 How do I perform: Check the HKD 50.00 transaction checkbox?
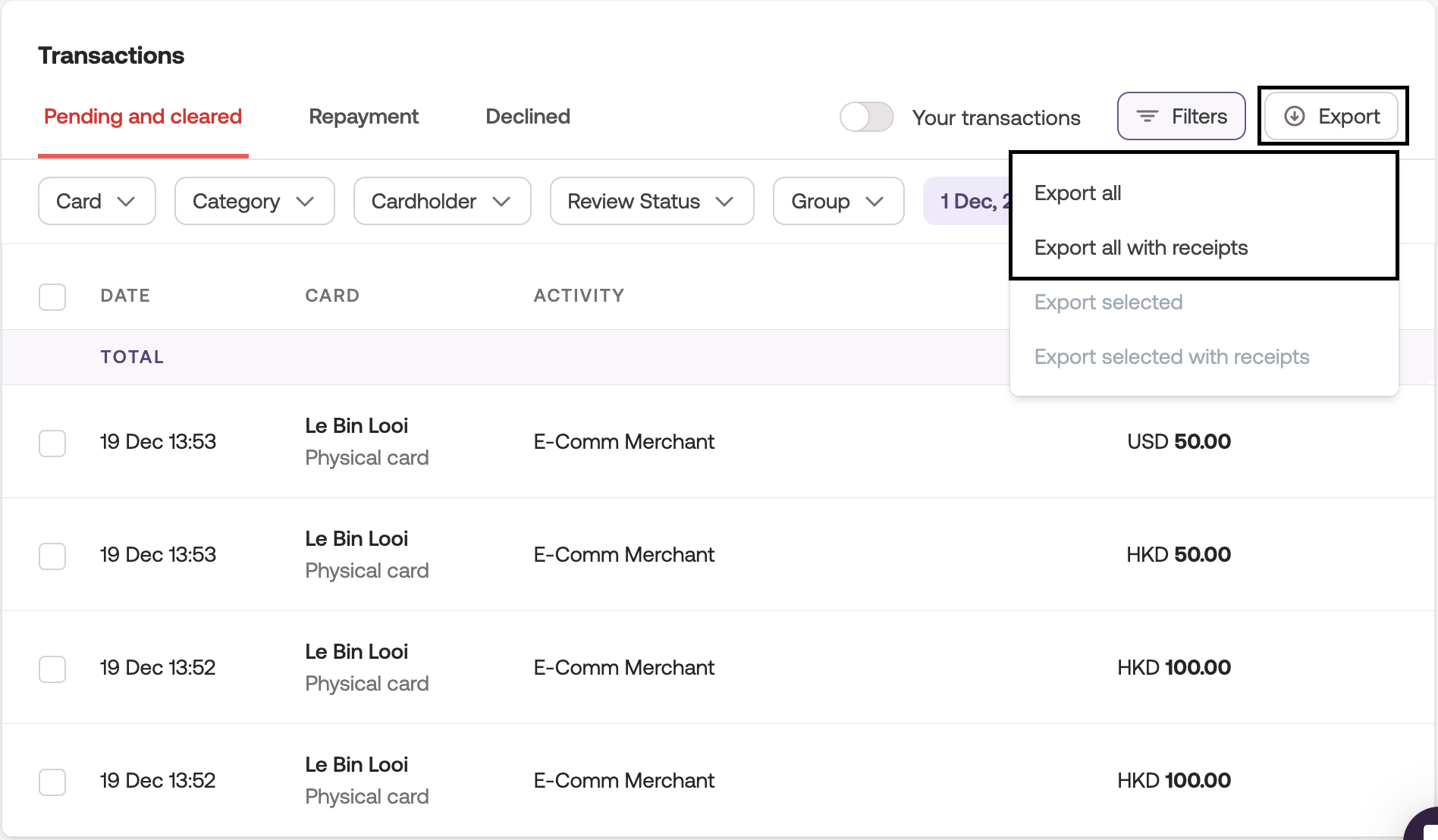52,556
